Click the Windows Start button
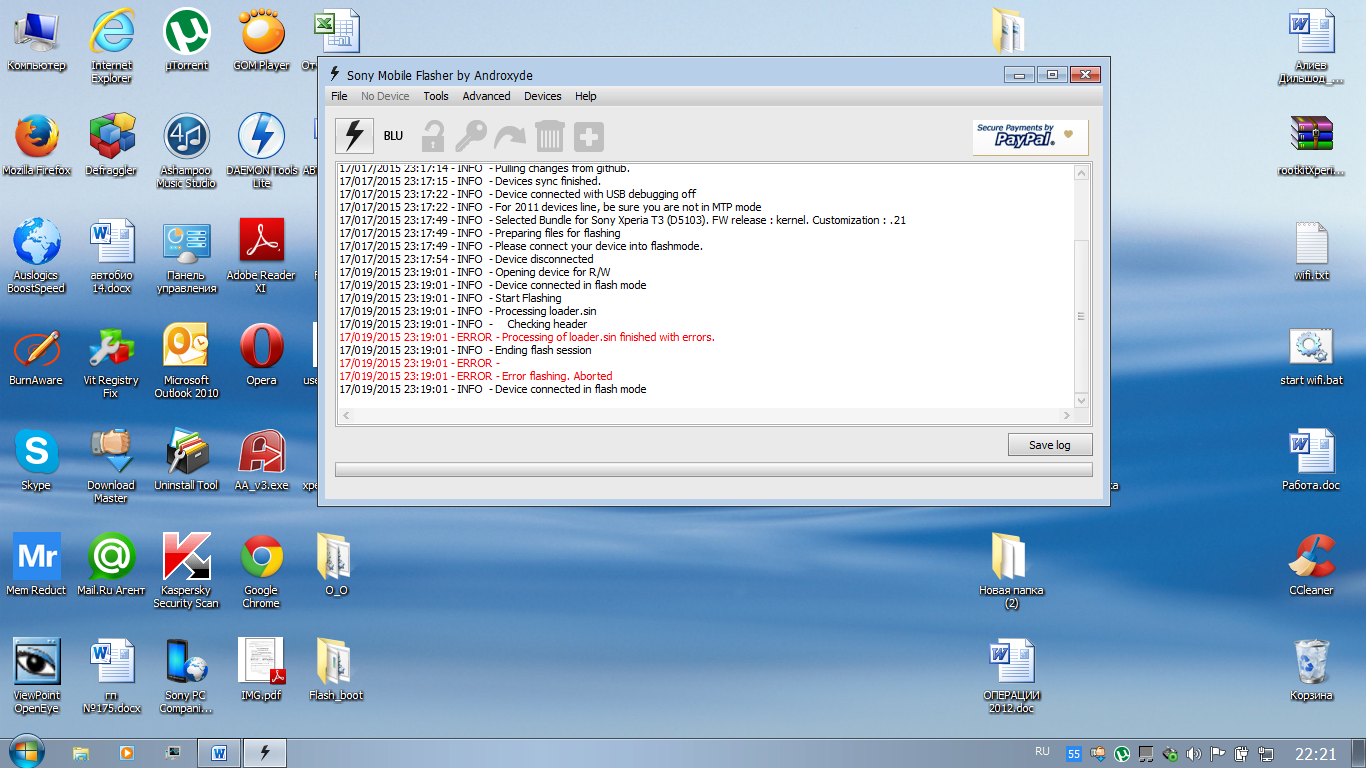 (26, 752)
